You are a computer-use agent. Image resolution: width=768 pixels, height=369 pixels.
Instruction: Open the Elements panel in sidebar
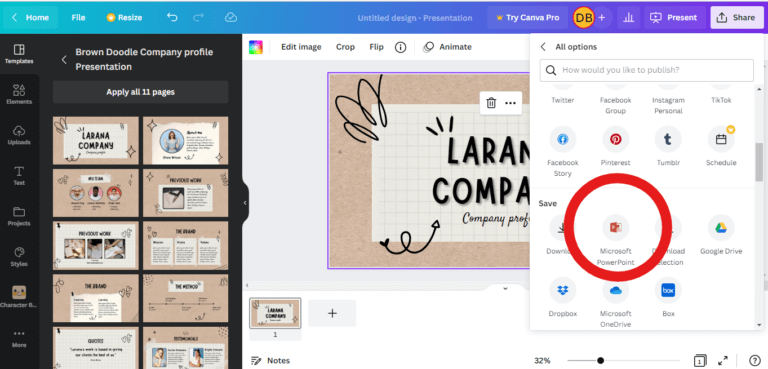[x=19, y=95]
